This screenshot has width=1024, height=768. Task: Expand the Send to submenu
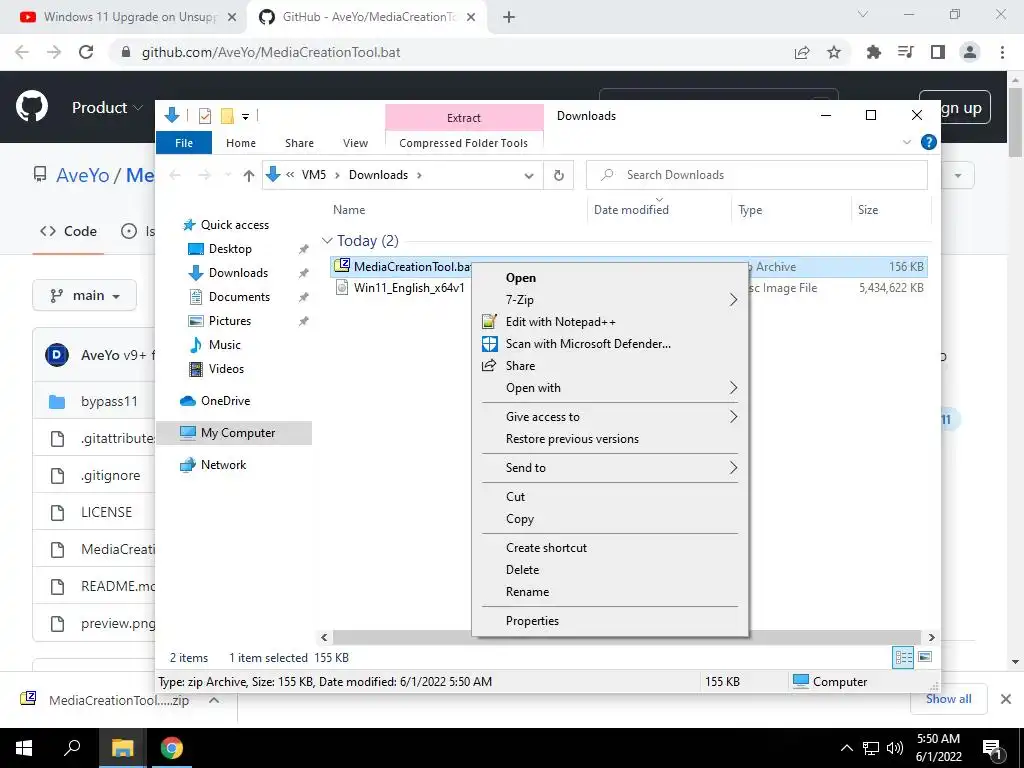610,468
